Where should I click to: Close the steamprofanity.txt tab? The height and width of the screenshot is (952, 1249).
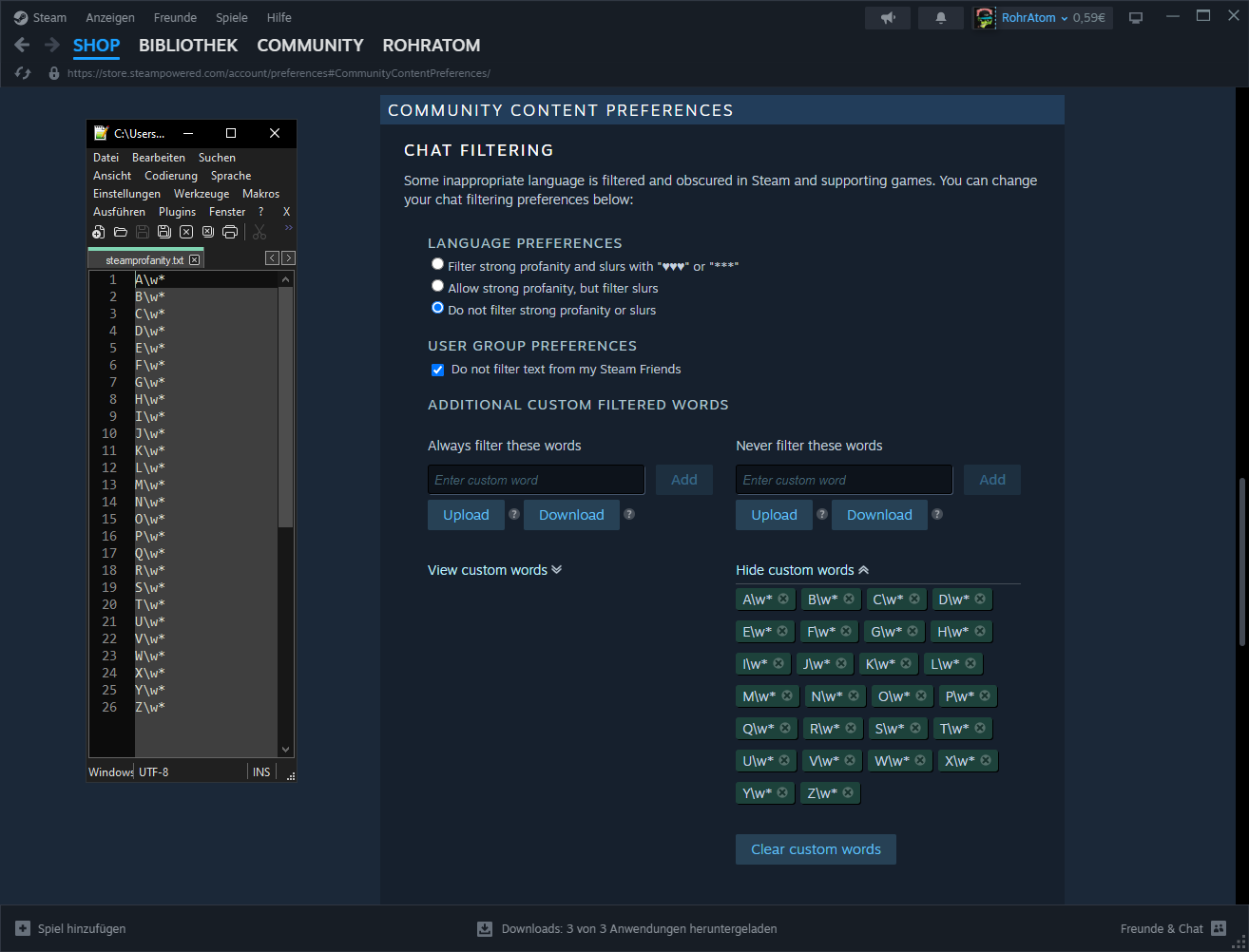(x=194, y=259)
